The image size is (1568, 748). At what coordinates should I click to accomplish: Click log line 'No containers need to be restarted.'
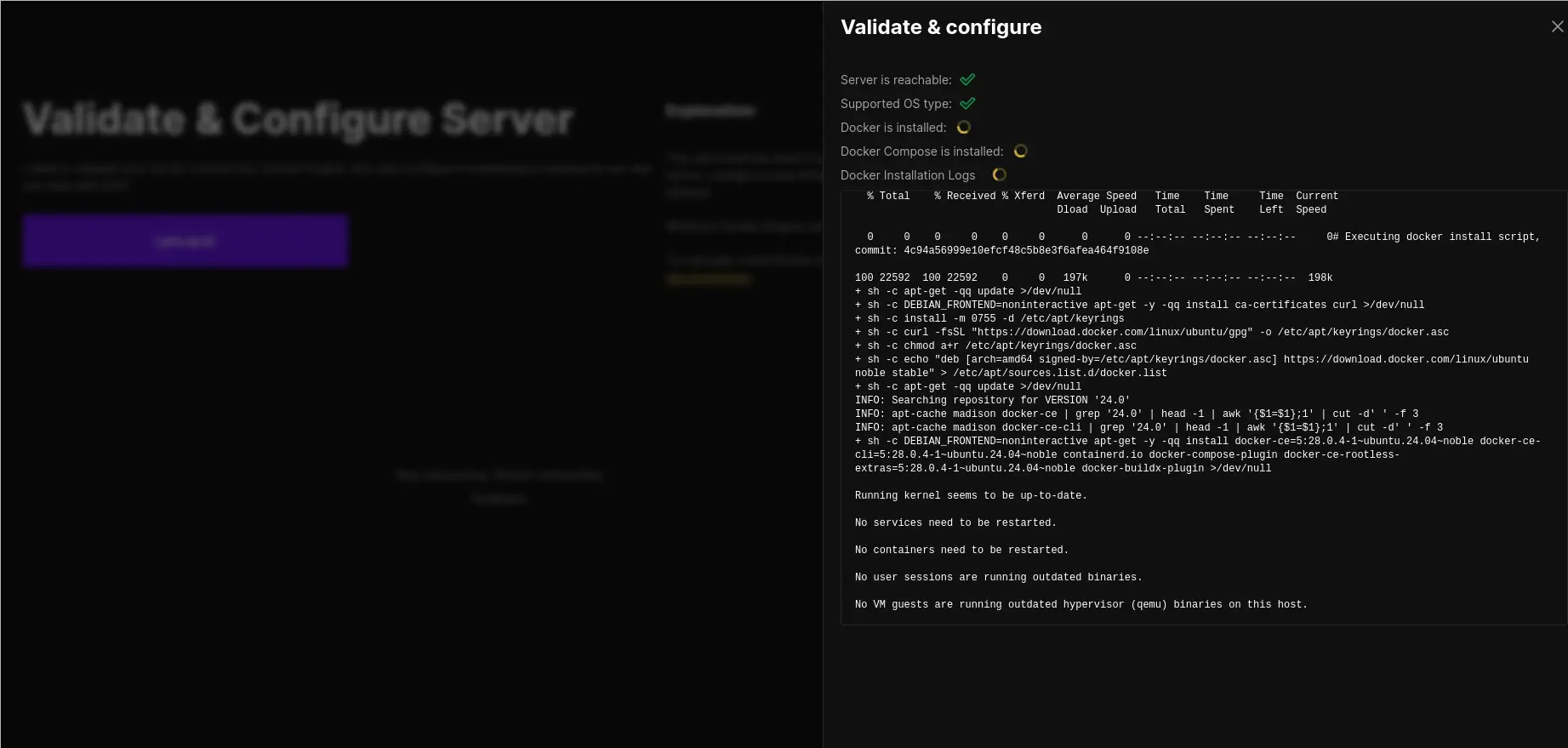point(961,550)
